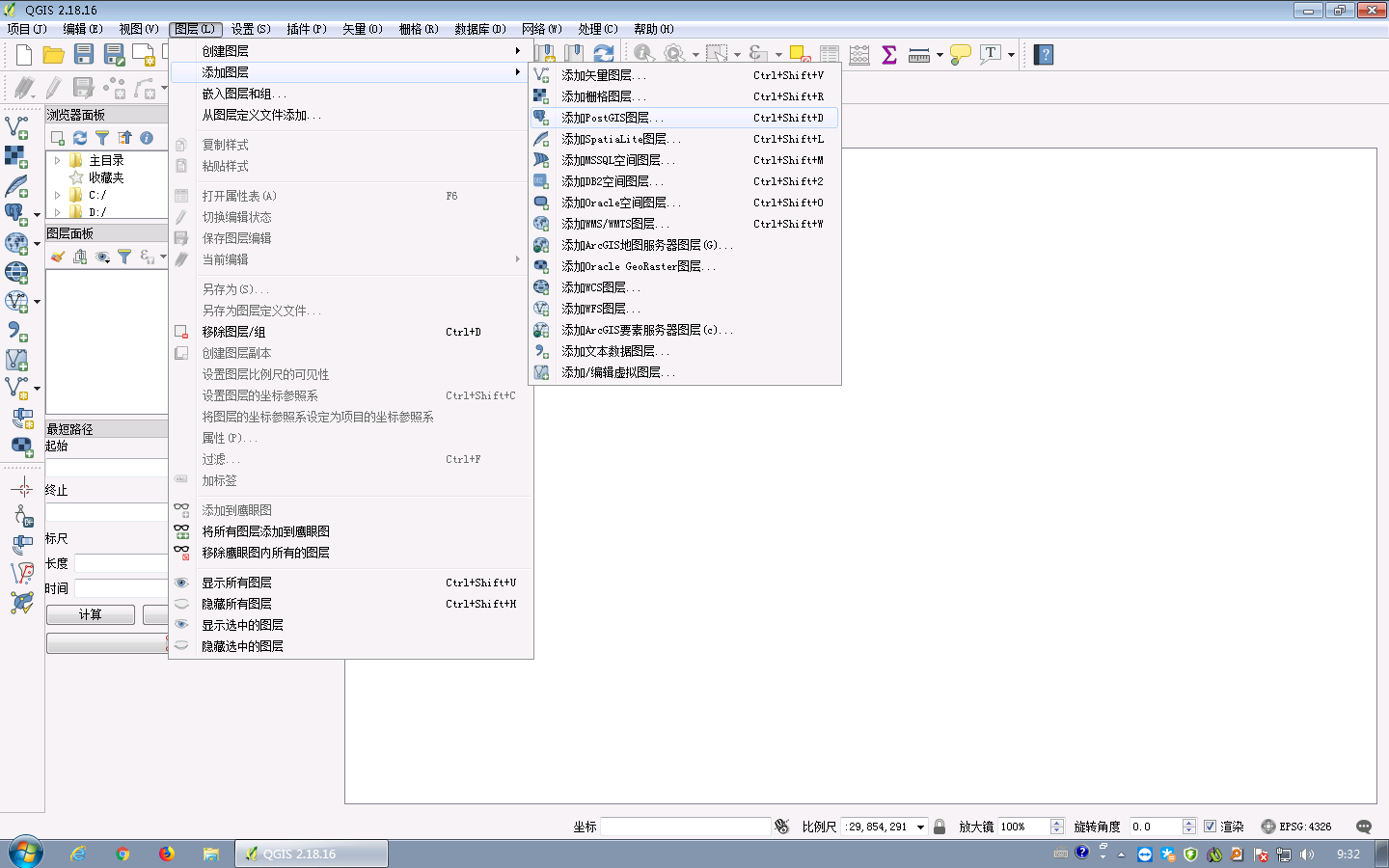Choose 添加文本数据图层 menu entry
1389x868 pixels.
pos(685,351)
